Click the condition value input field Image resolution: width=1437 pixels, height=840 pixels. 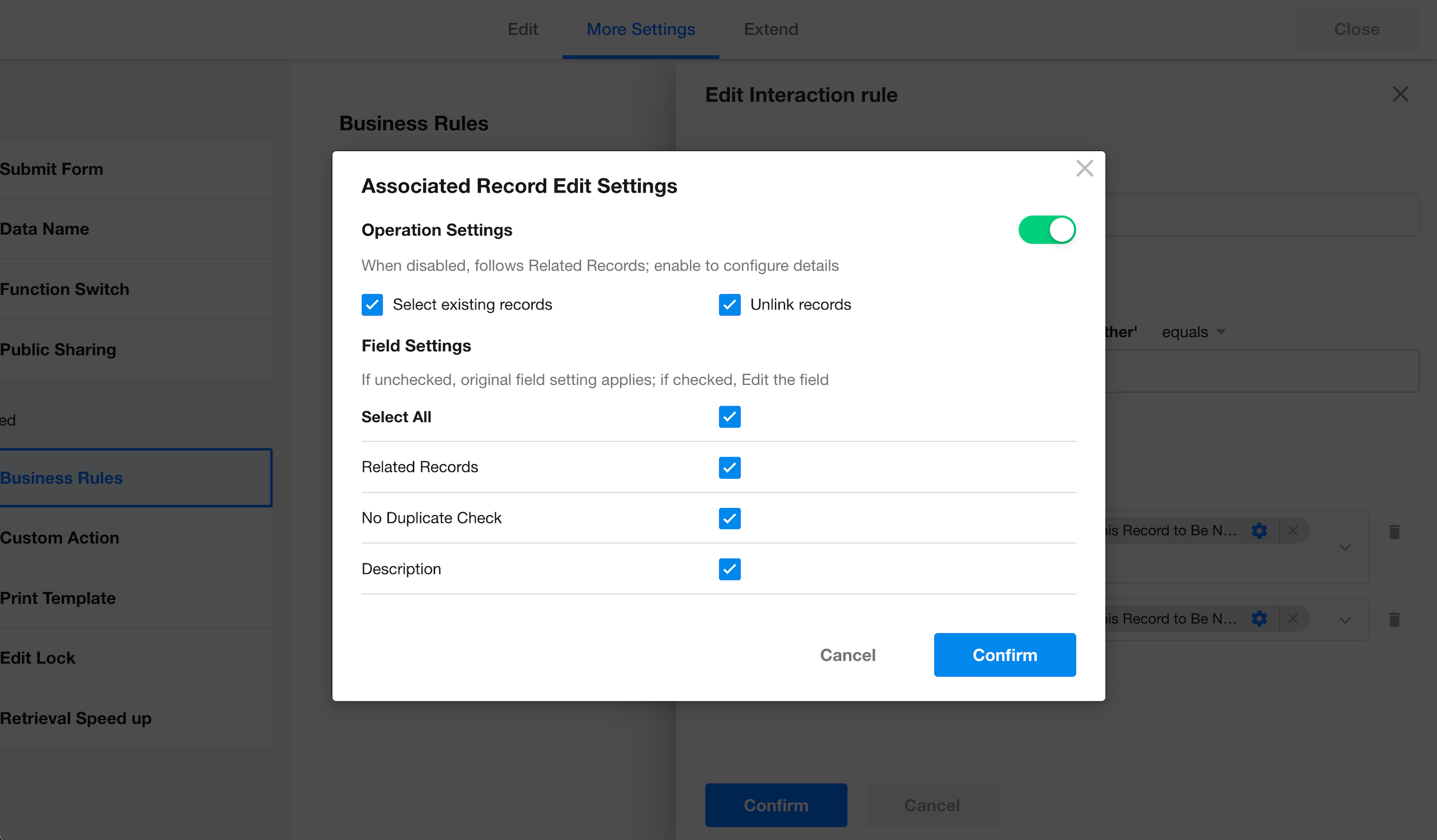pyautogui.click(x=1262, y=371)
